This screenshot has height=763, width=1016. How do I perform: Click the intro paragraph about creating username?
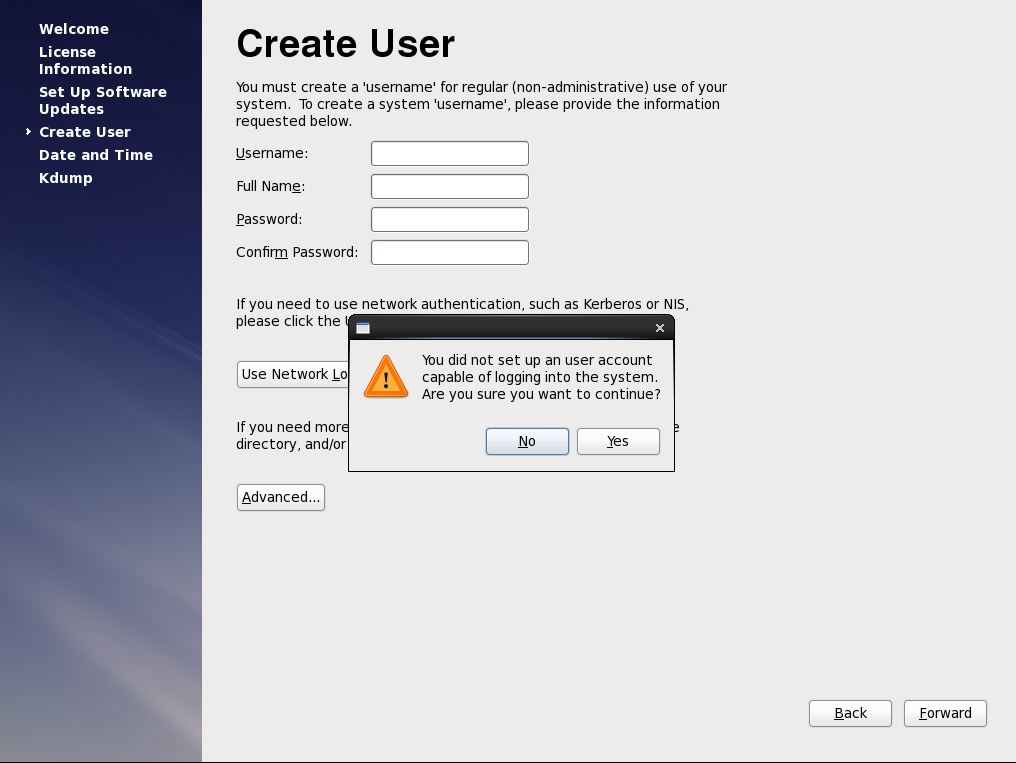click(481, 104)
